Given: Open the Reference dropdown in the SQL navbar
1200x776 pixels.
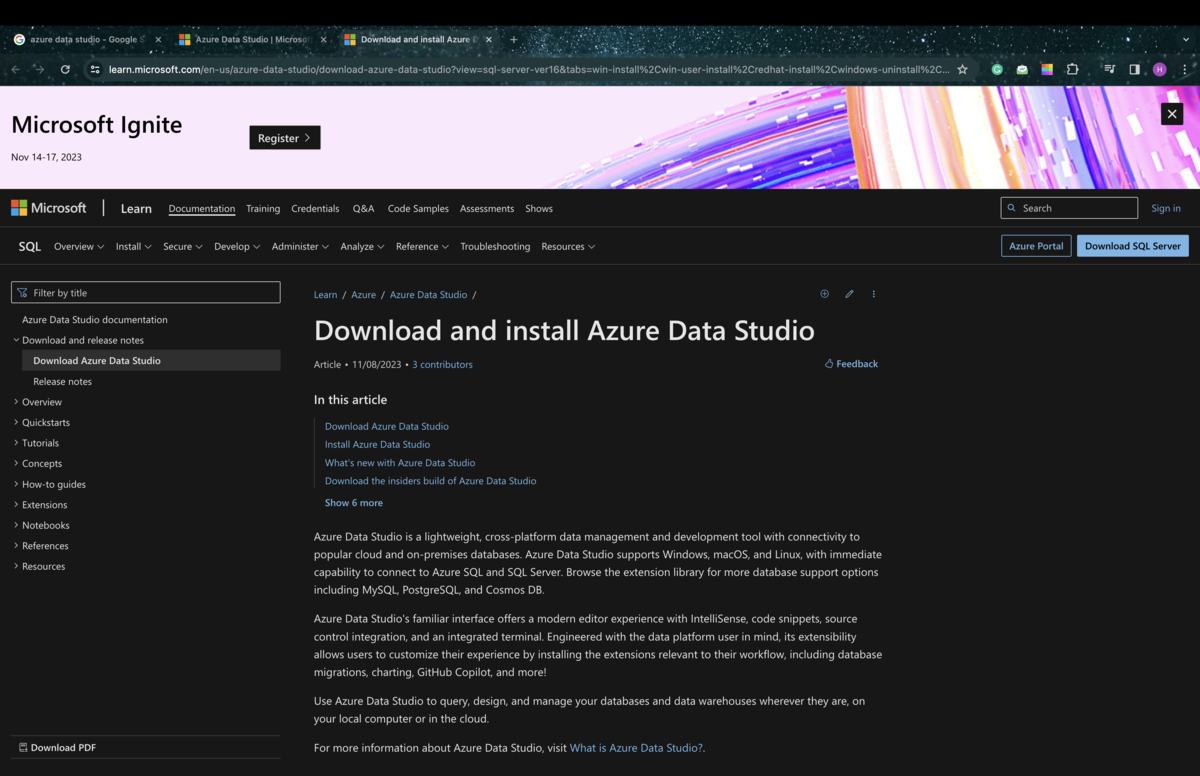Looking at the screenshot, I should coord(422,246).
